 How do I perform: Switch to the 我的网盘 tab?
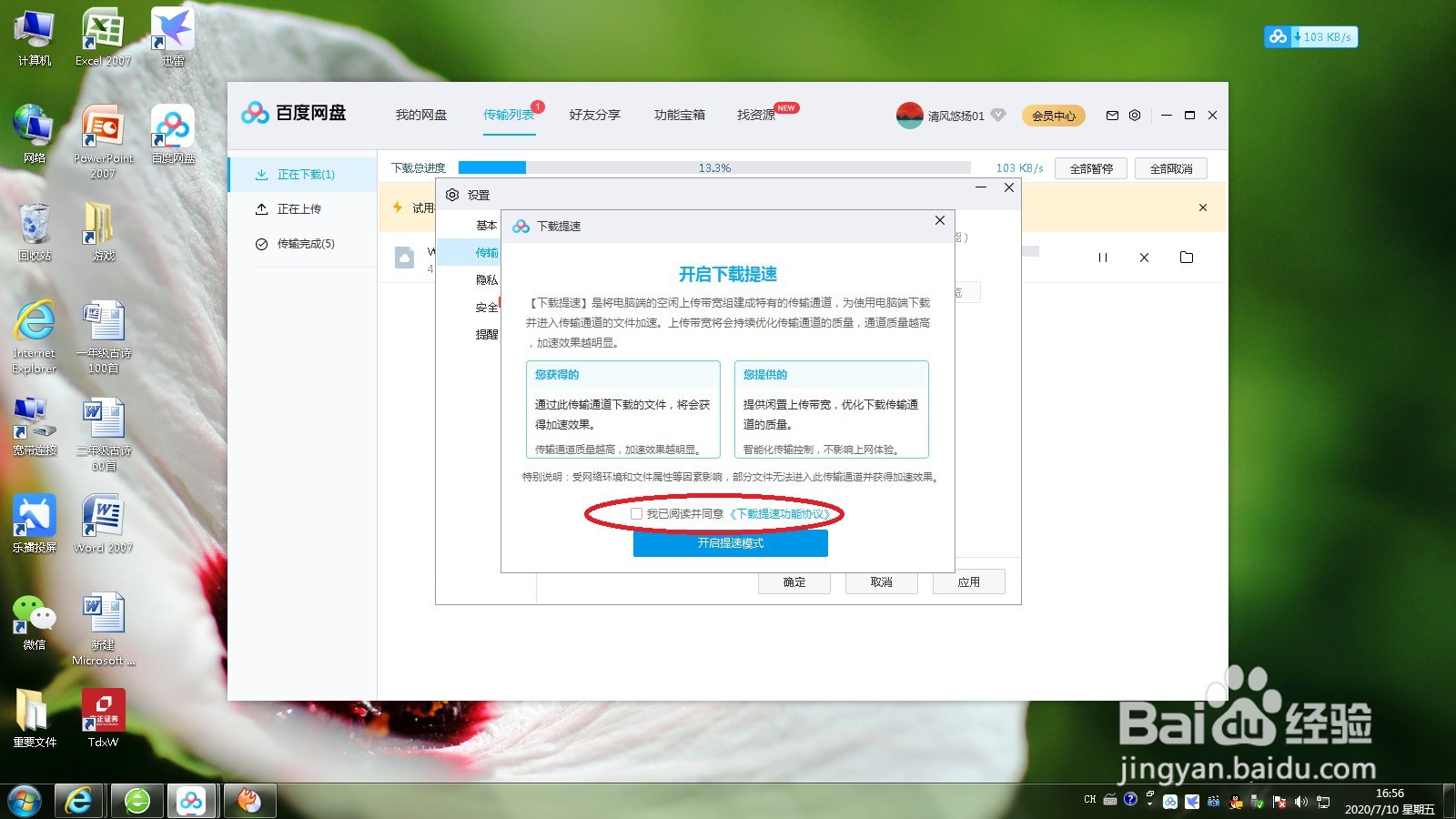coord(420,115)
